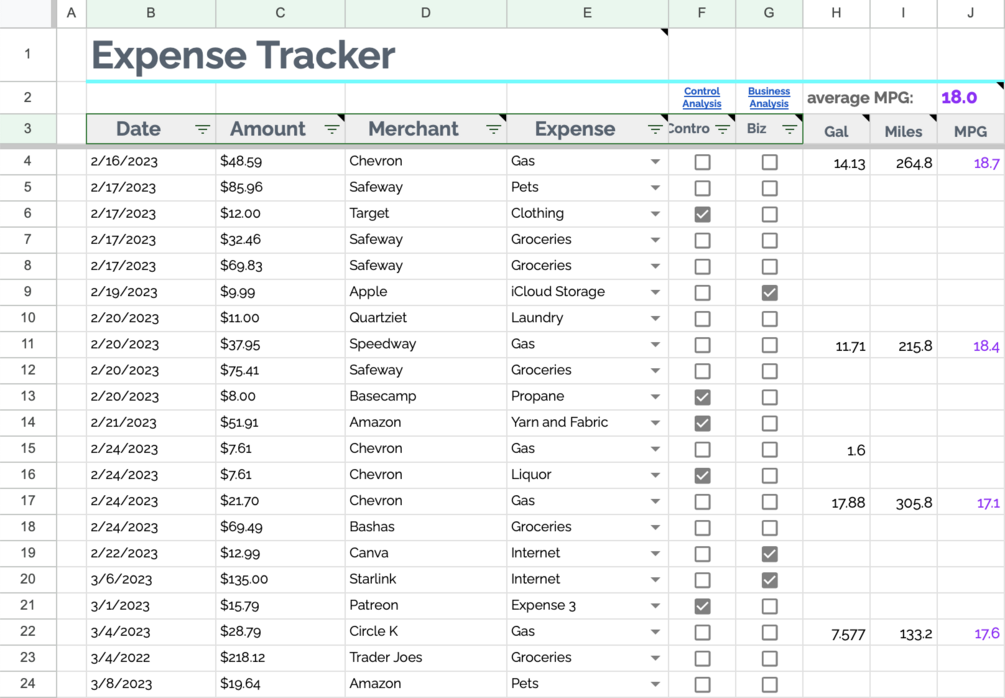Select column H header
Screen dimensions: 1005x698
click(836, 13)
